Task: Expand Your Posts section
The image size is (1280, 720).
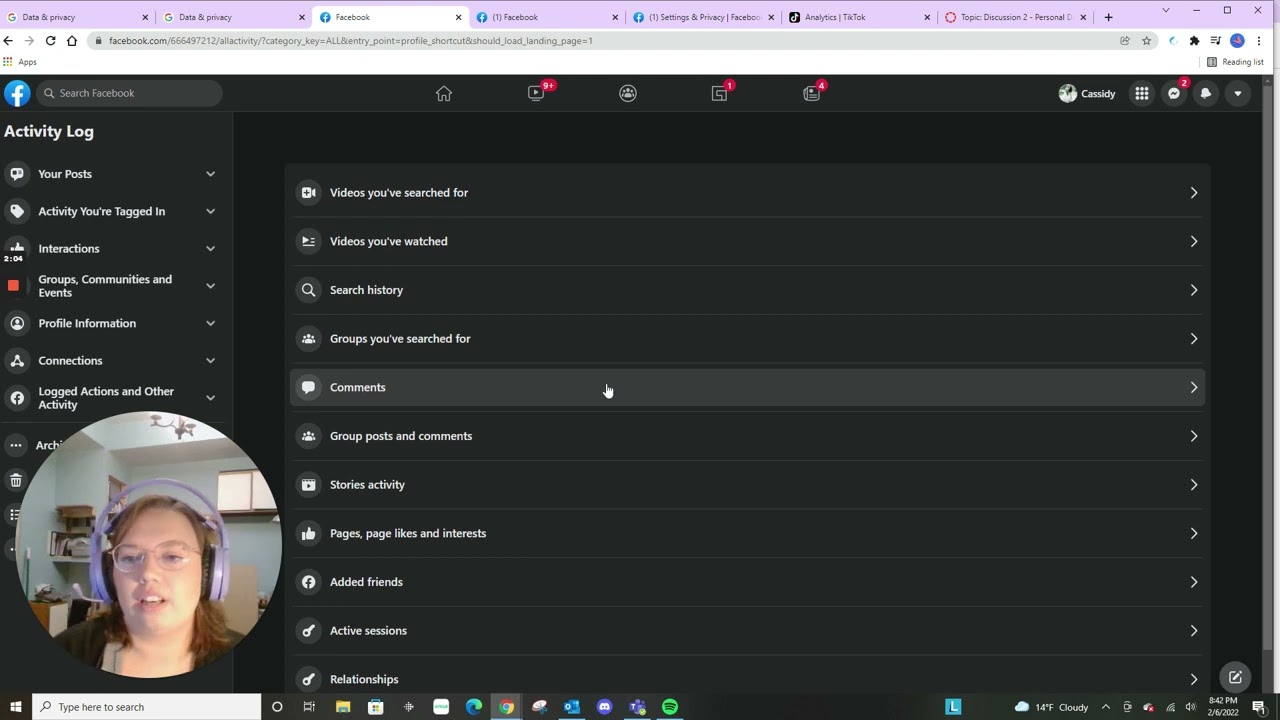Action: coord(114,174)
